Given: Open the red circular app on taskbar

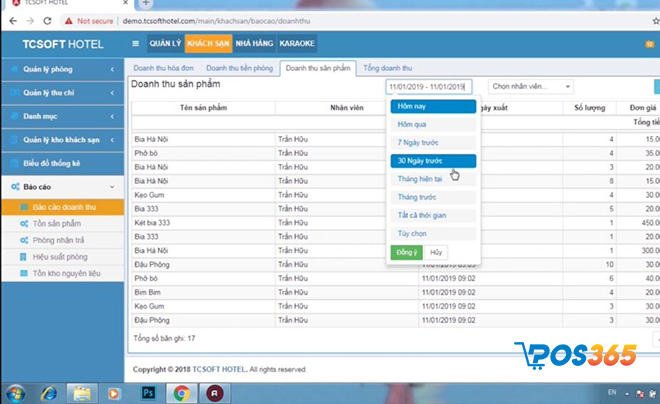Looking at the screenshot, I should pyautogui.click(x=215, y=393).
